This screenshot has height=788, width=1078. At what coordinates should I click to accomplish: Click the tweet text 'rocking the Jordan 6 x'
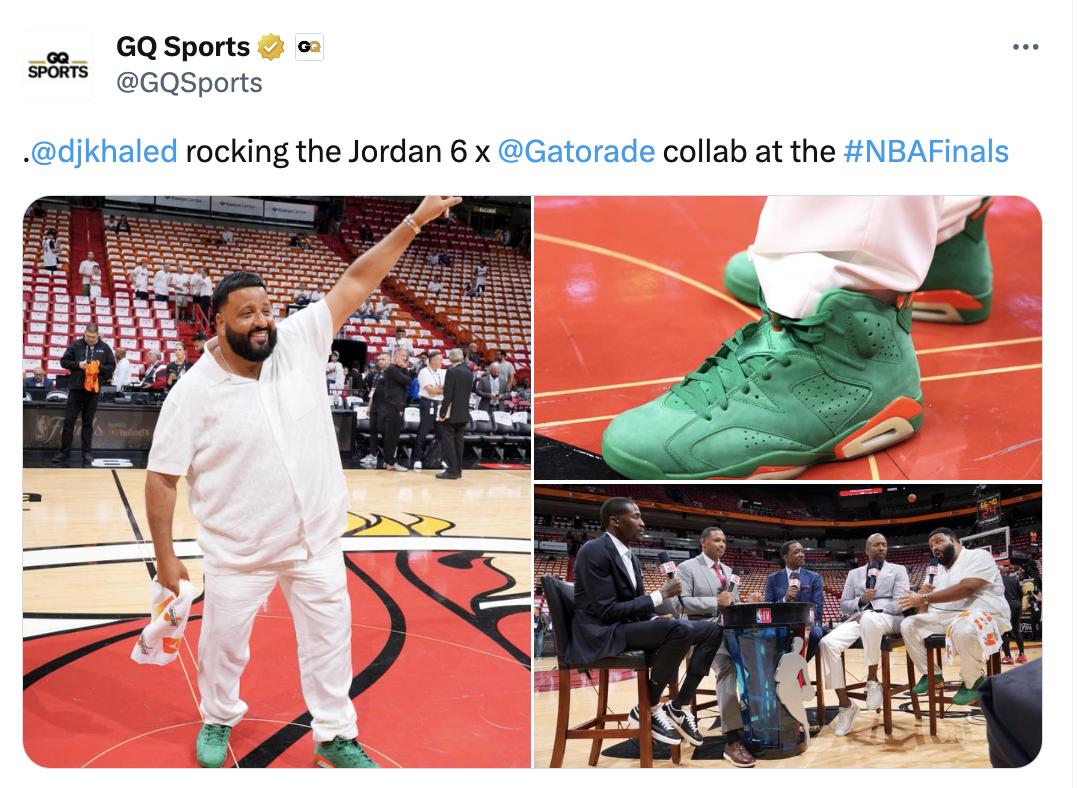tap(338, 151)
